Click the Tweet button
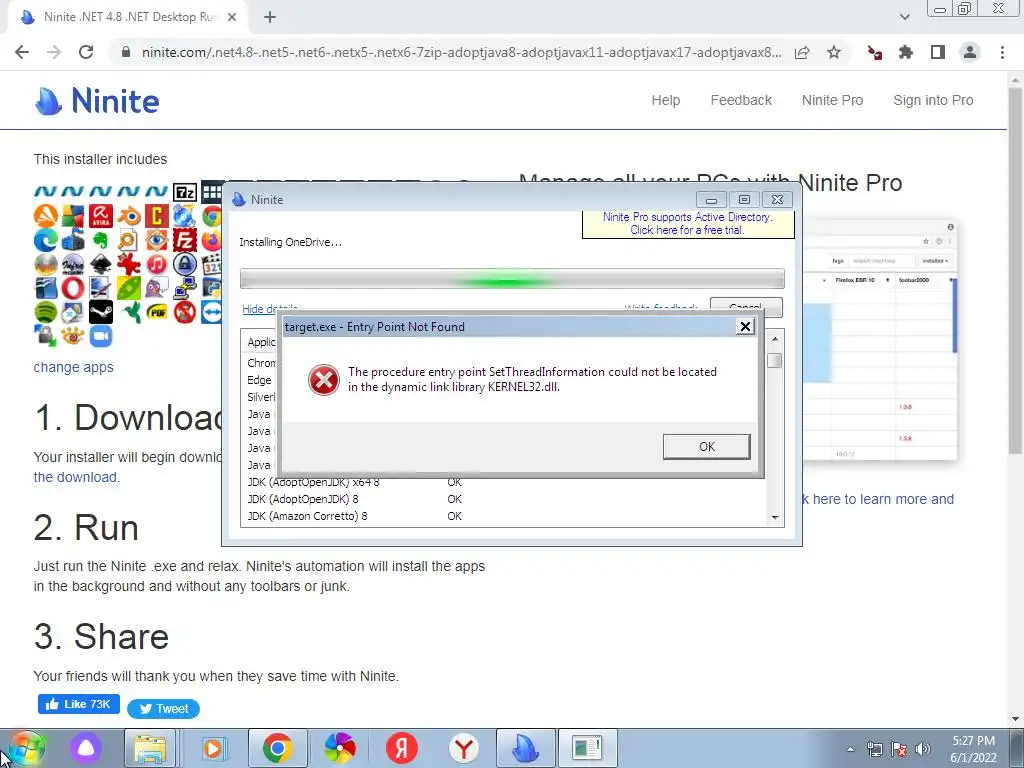Viewport: 1024px width, 768px height. [x=163, y=709]
